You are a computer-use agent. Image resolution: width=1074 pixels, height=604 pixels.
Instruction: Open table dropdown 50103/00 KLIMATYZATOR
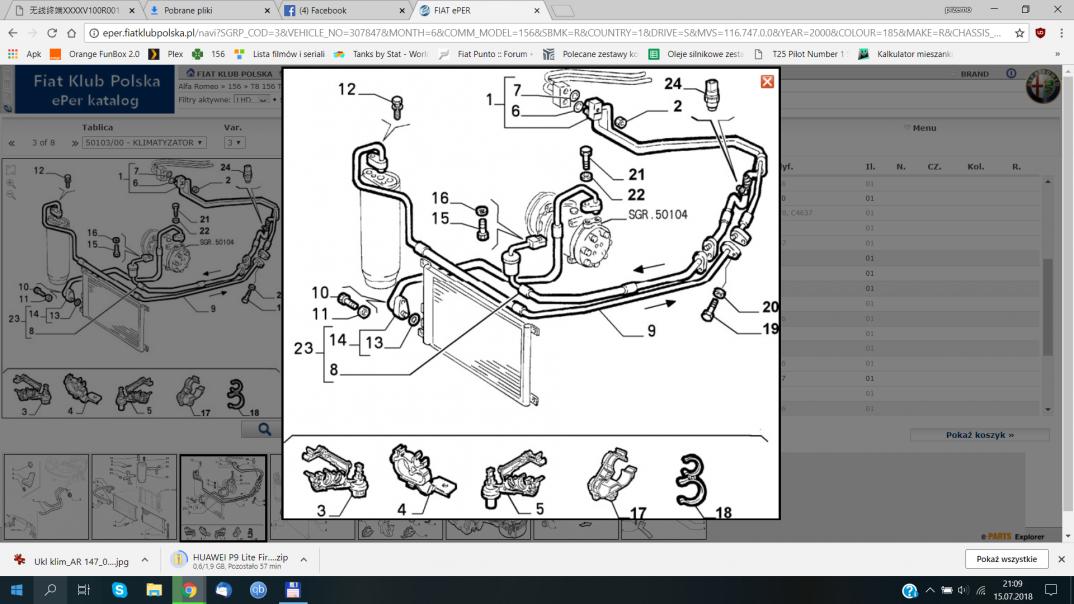click(x=143, y=142)
